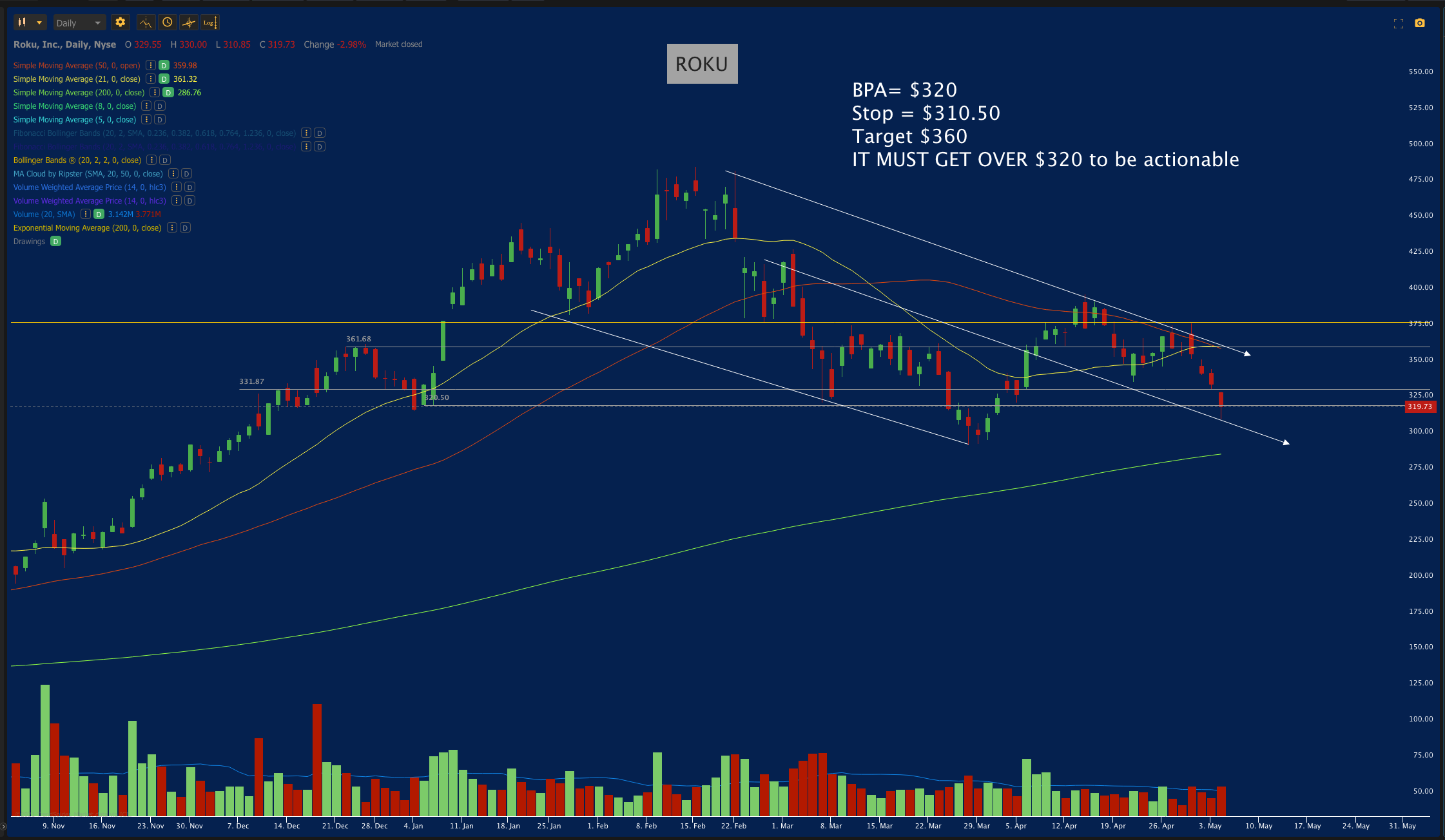Click the gray ROKU label box
1445x840 pixels.
(x=702, y=64)
